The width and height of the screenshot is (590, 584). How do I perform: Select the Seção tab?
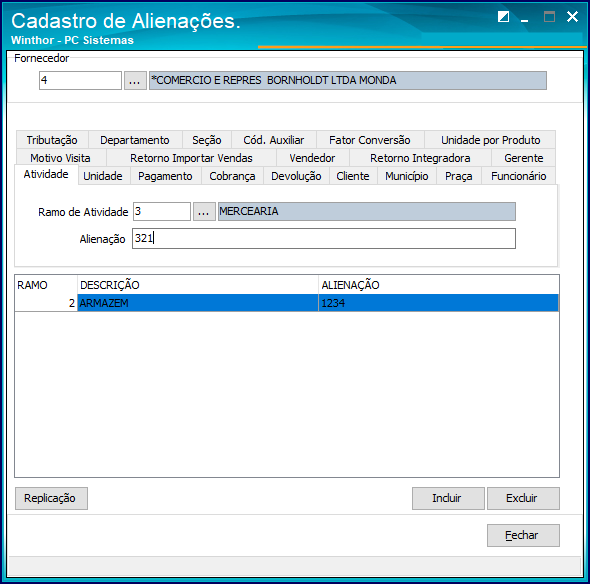click(207, 140)
